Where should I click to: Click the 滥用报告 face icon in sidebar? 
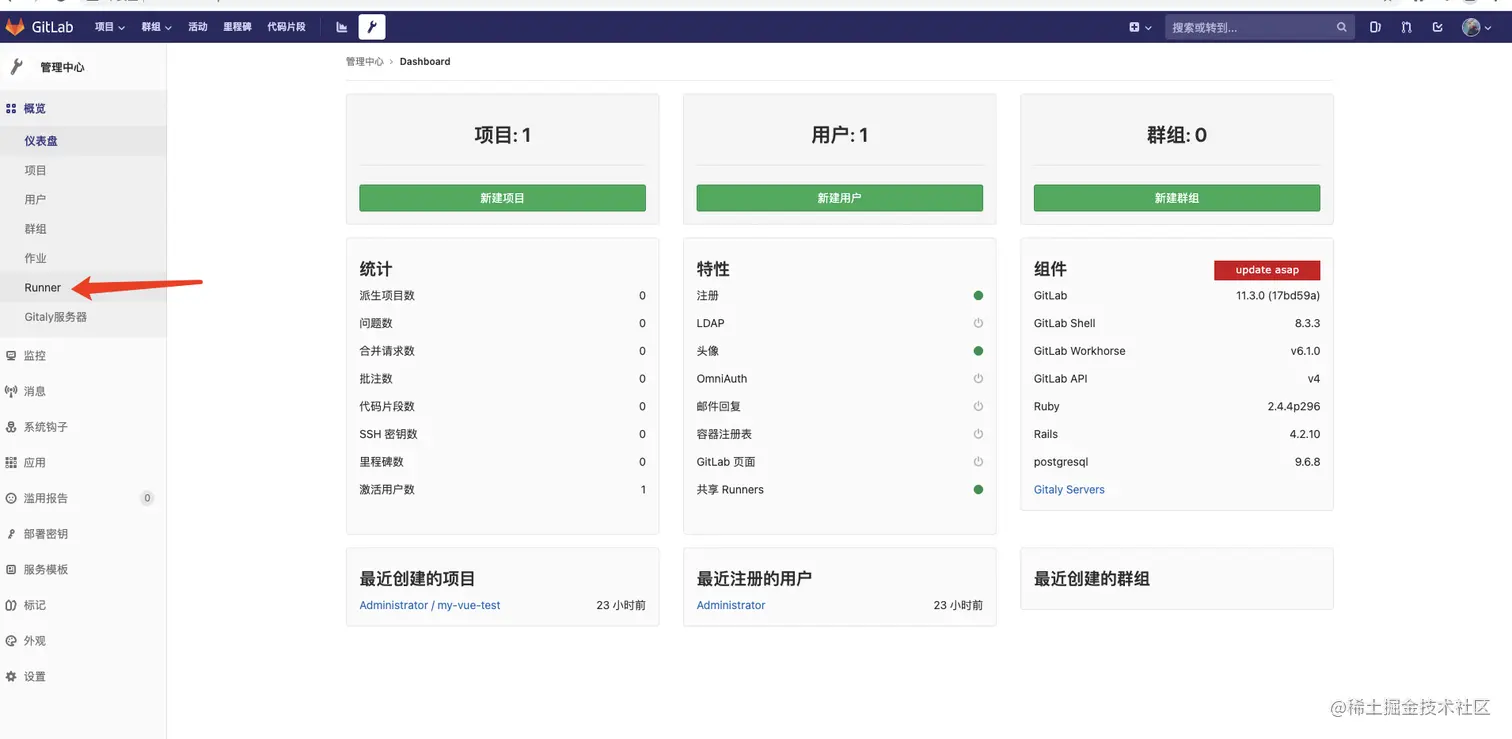pos(11,498)
